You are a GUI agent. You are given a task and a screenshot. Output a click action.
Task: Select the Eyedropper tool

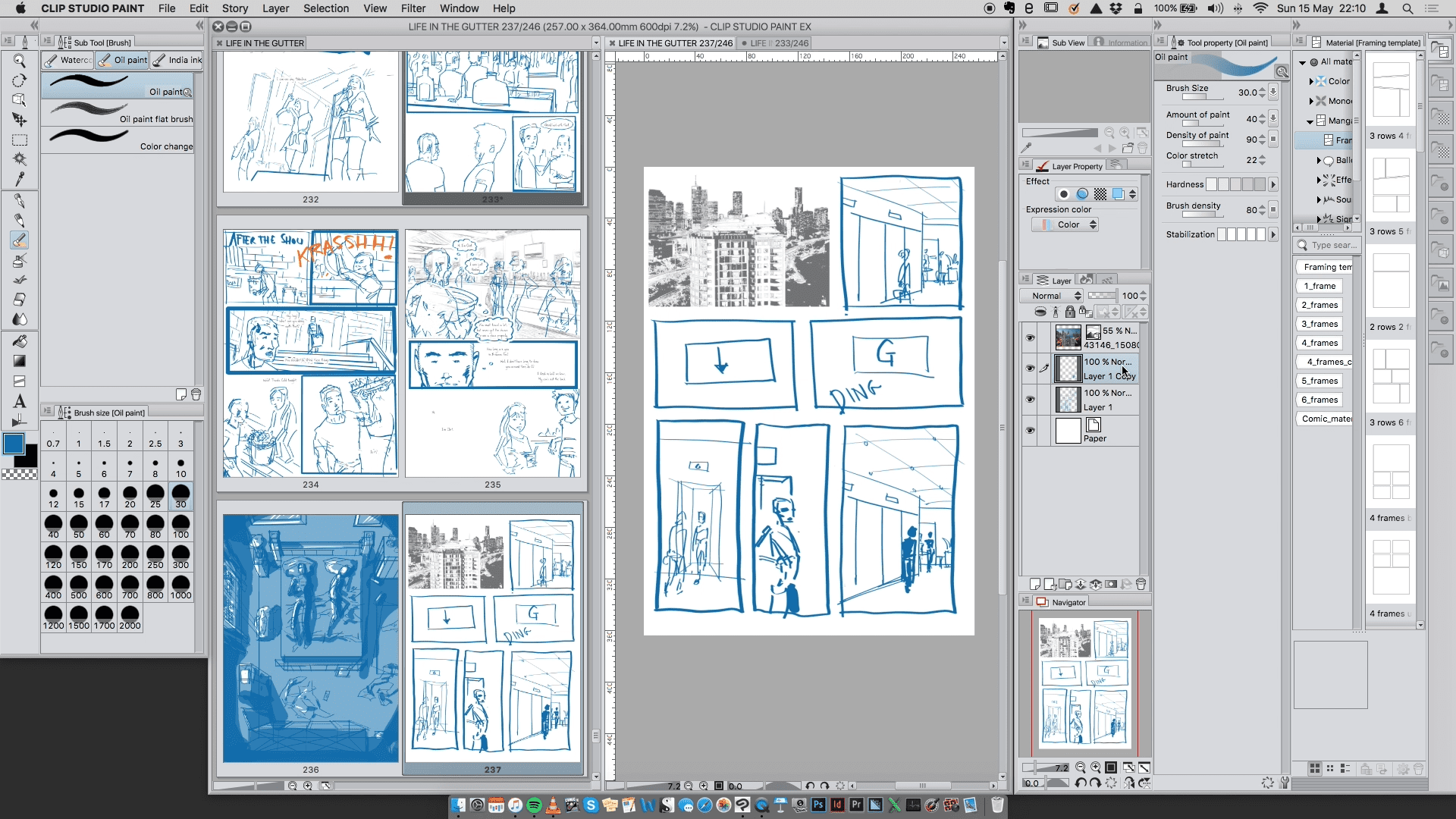[20, 179]
